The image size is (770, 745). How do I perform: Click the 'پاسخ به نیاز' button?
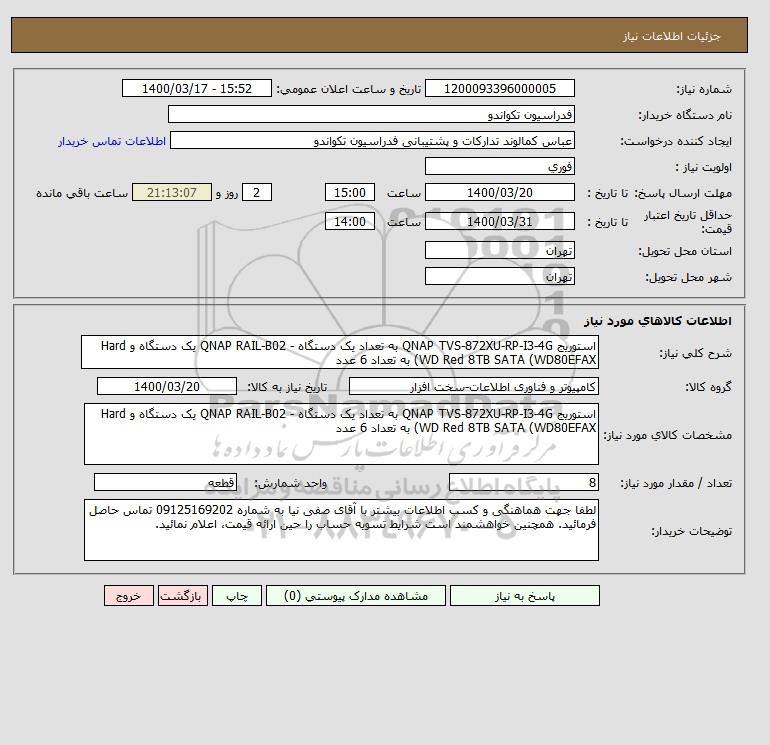pyautogui.click(x=524, y=596)
